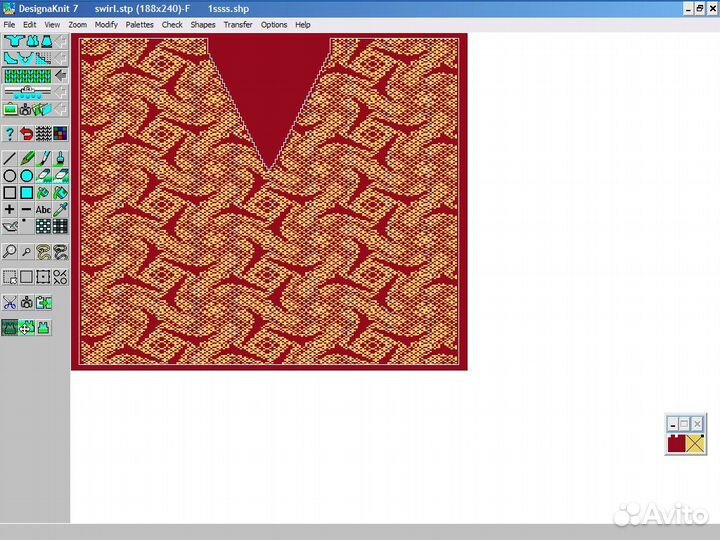Select the hand-drawing on paper icon
This screenshot has width=720, height=540.
click(x=10, y=226)
